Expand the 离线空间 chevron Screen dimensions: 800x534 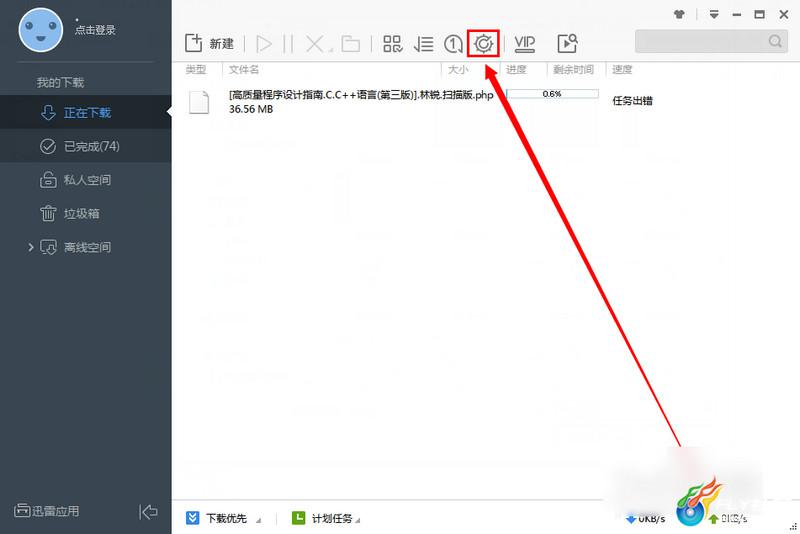point(31,247)
